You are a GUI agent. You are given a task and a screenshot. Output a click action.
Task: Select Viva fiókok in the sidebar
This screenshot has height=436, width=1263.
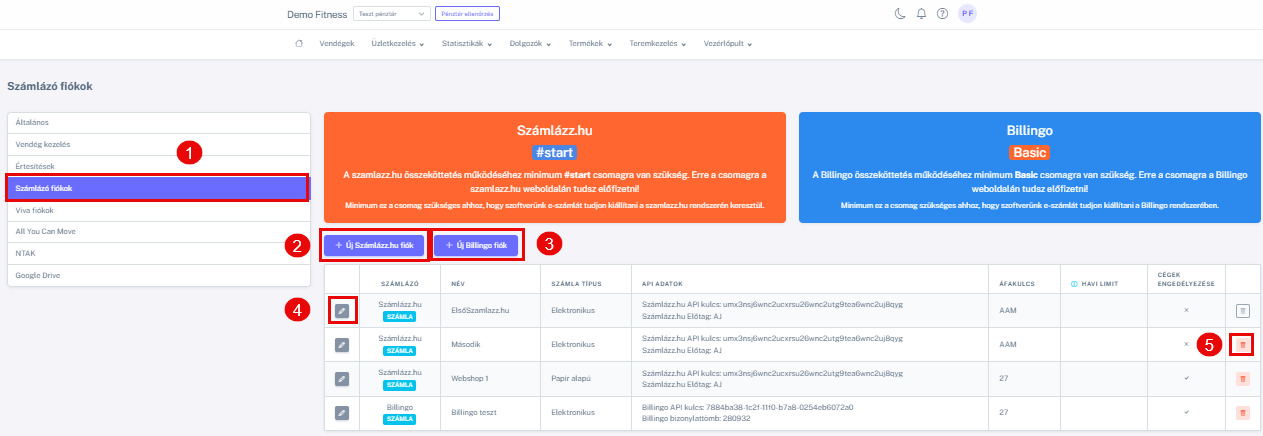point(158,210)
